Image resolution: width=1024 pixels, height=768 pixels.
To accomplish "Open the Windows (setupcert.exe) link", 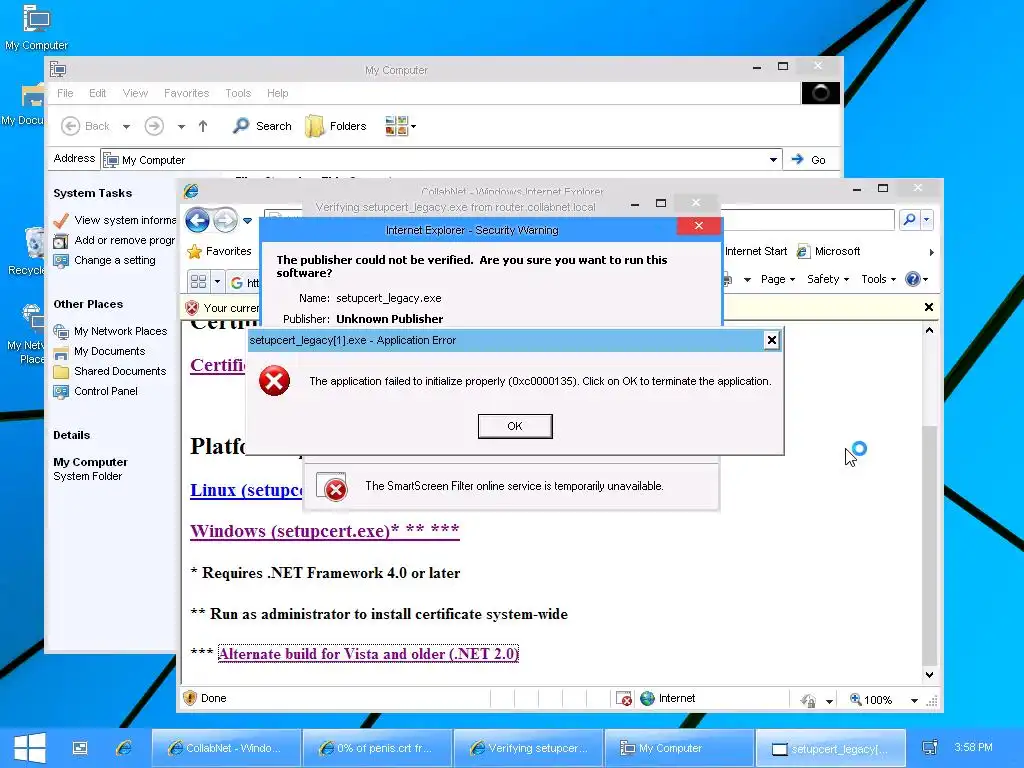I will (325, 530).
